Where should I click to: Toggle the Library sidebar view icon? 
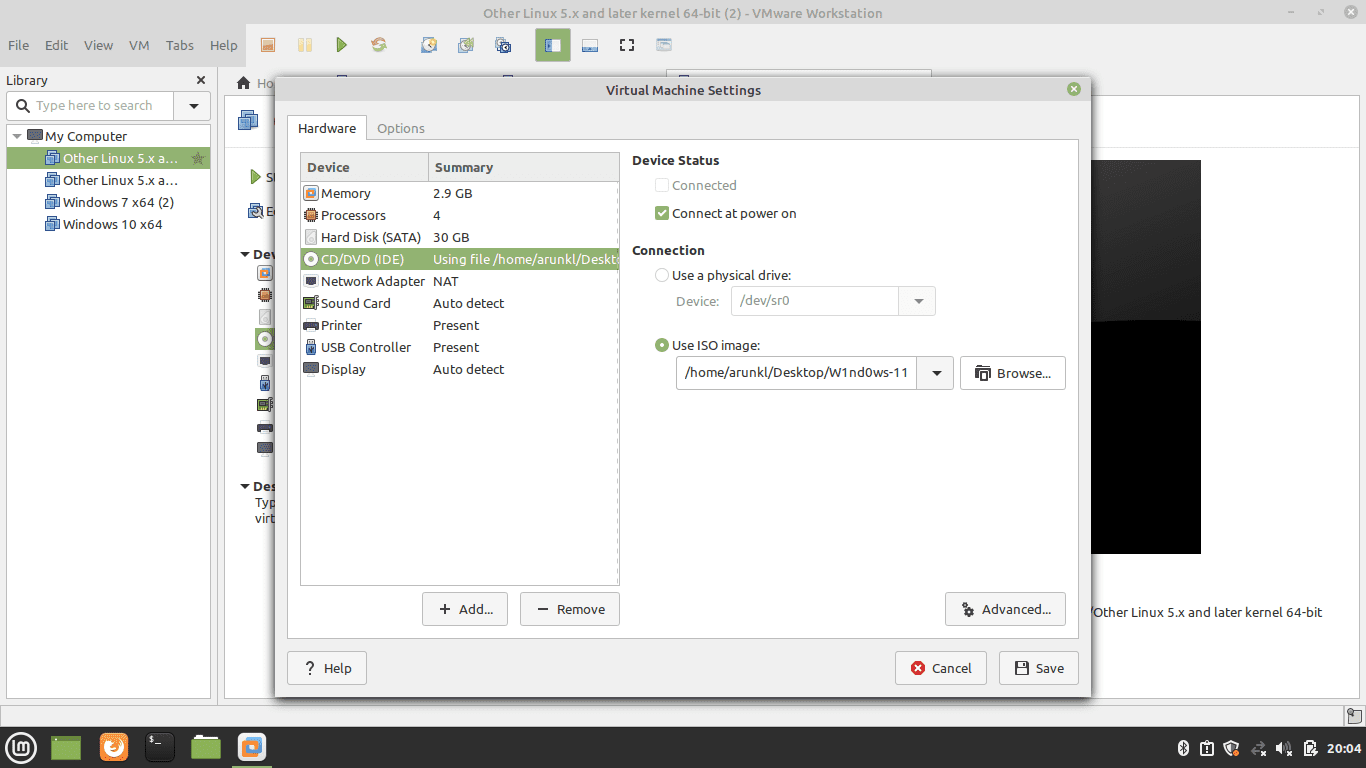pos(553,45)
